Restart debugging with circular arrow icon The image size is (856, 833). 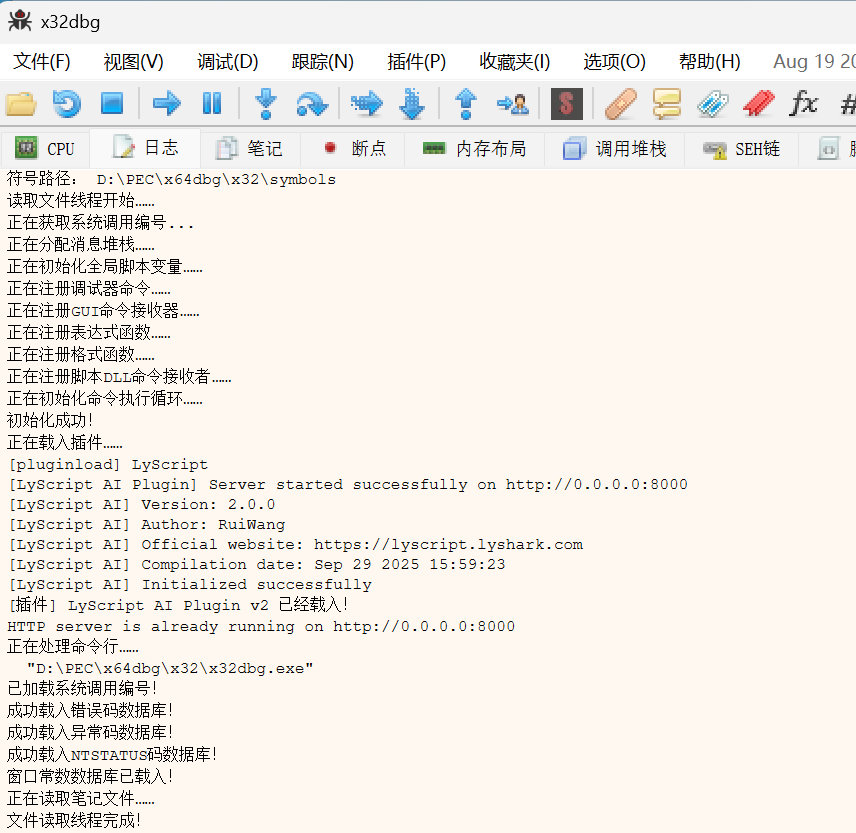(x=67, y=103)
